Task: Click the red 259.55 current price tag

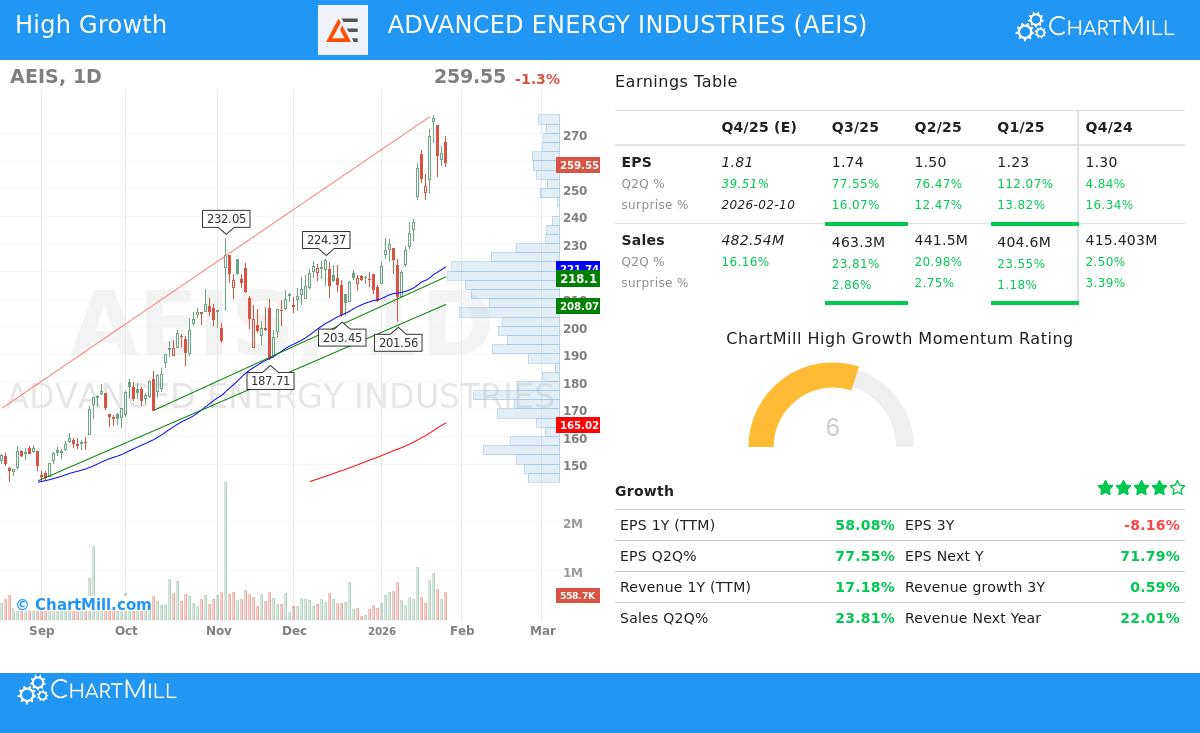Action: [578, 164]
